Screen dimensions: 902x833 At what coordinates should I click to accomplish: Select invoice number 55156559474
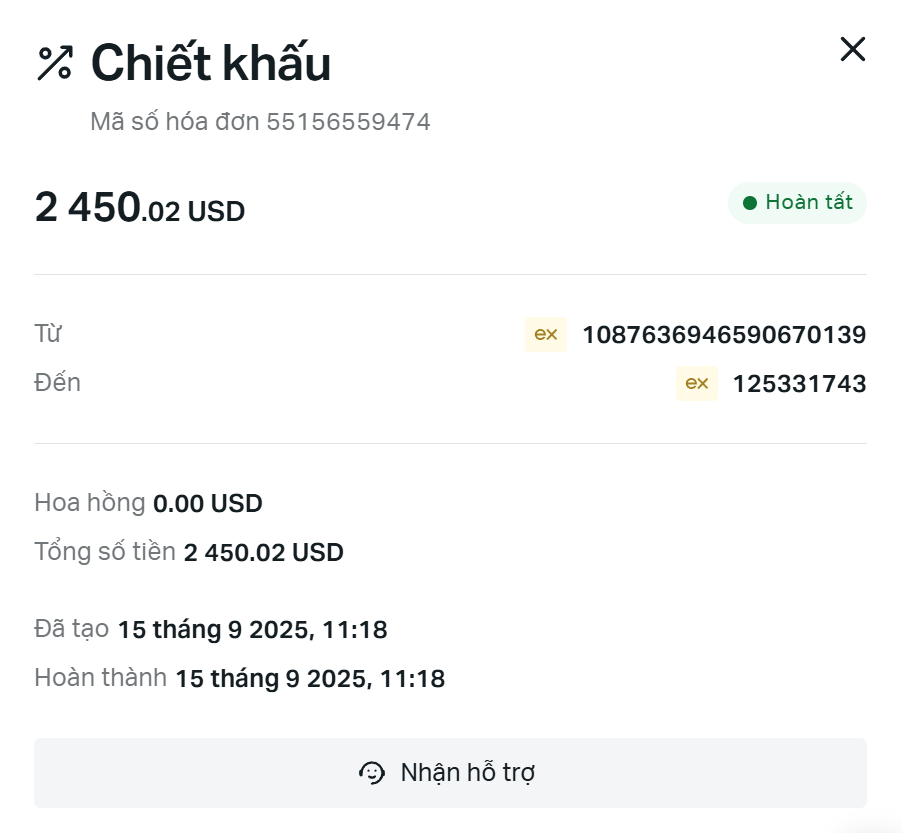[348, 122]
